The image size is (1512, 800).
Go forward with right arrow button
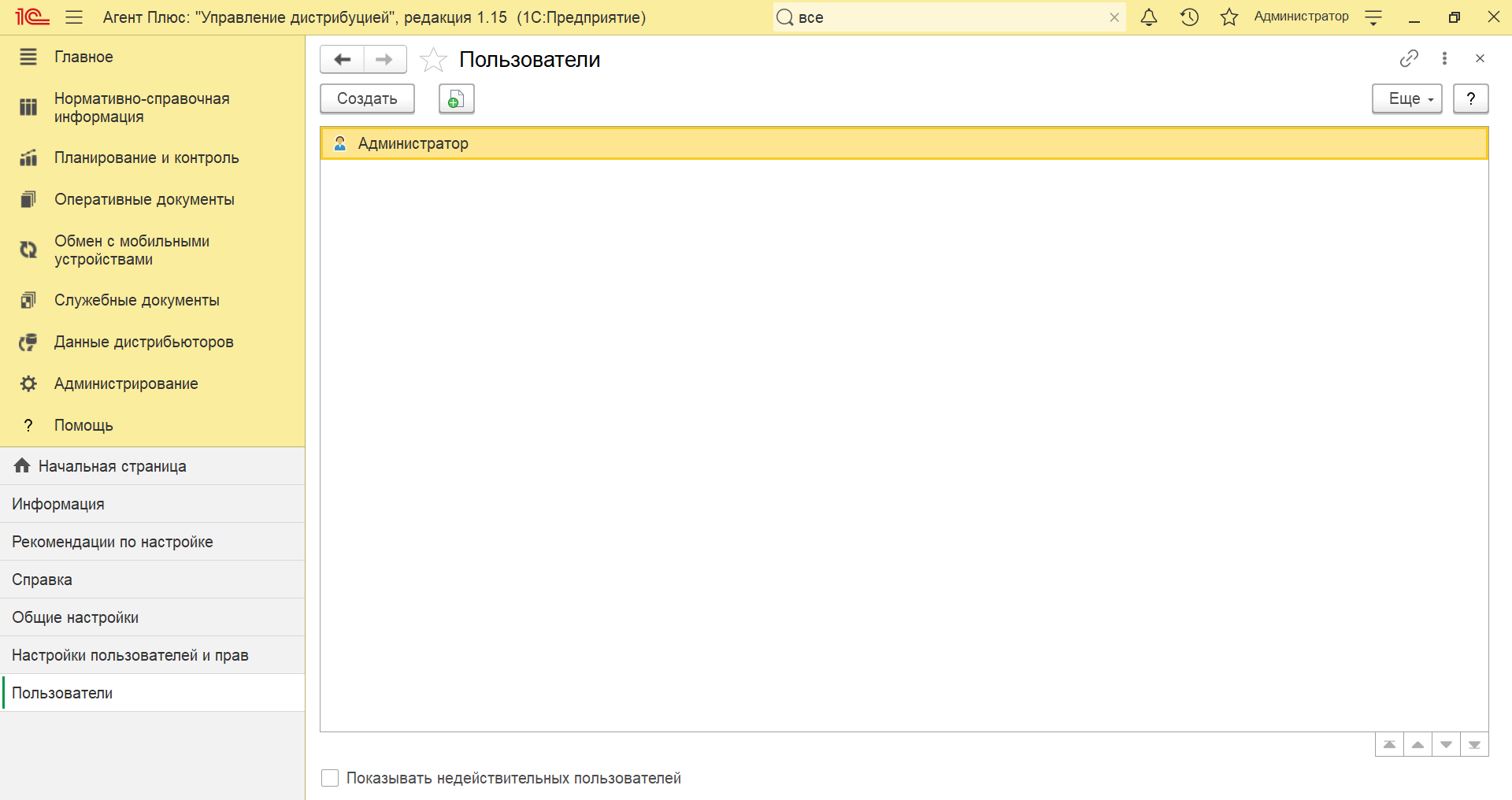point(385,59)
